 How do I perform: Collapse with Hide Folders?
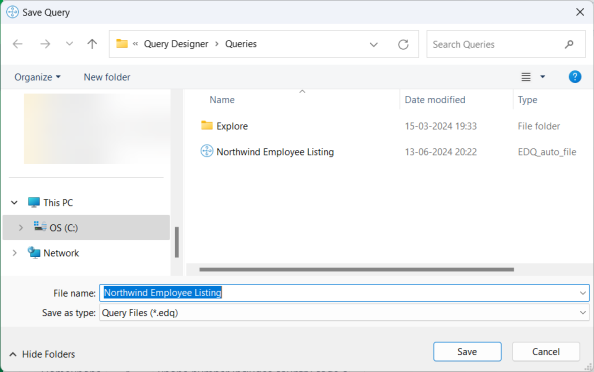point(42,354)
